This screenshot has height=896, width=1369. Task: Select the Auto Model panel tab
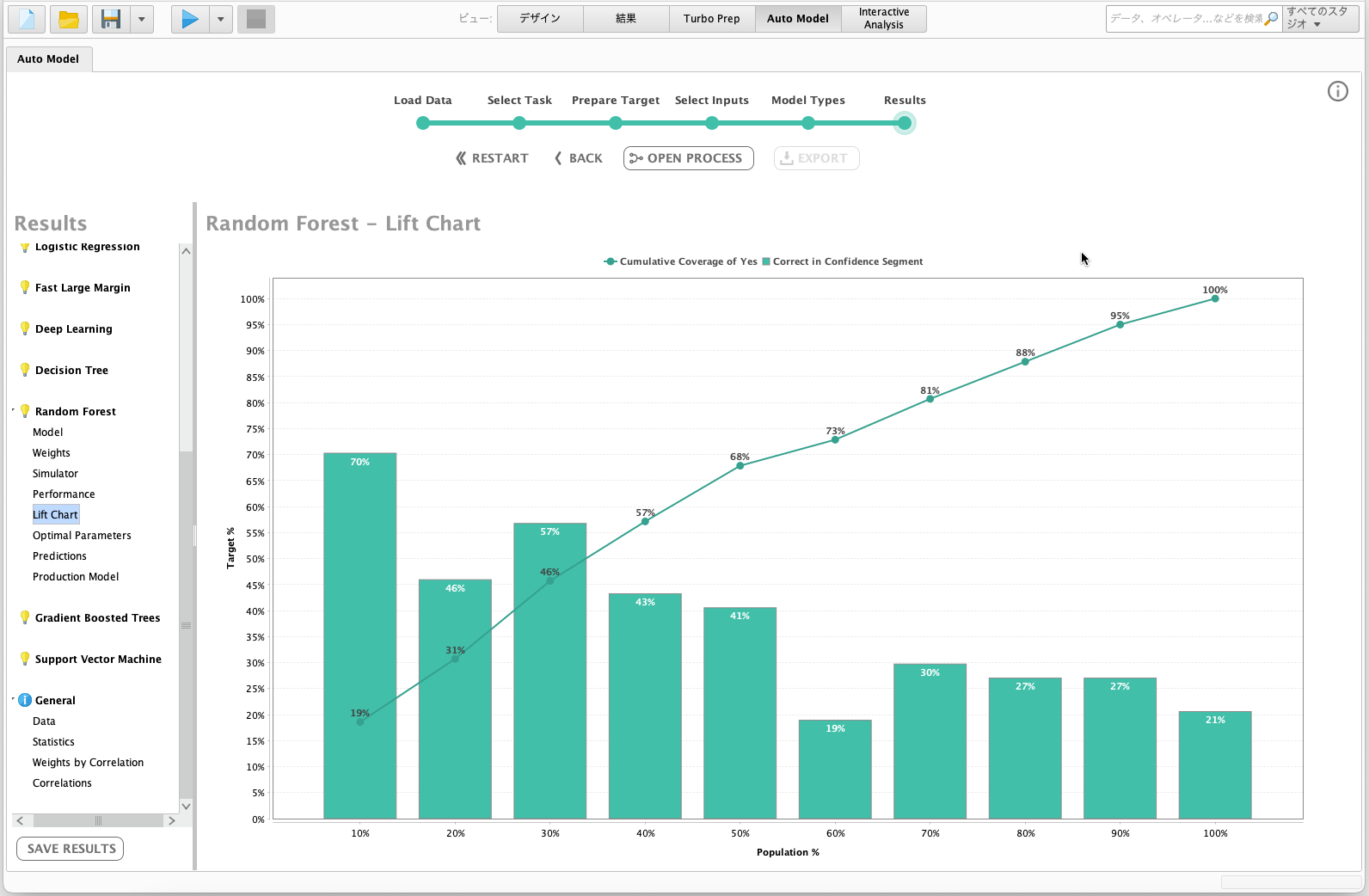coord(48,58)
